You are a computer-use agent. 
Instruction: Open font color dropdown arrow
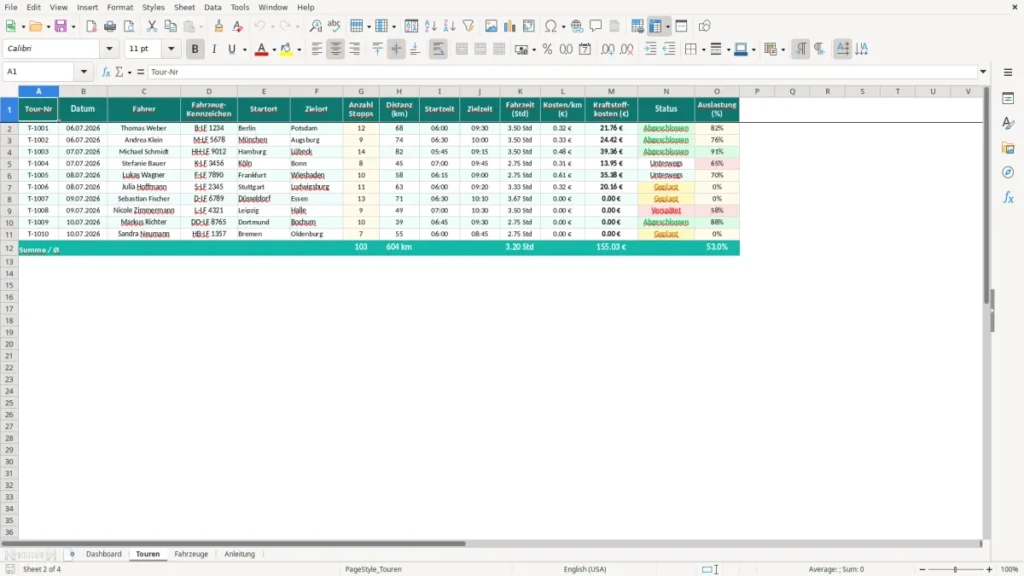(x=274, y=50)
